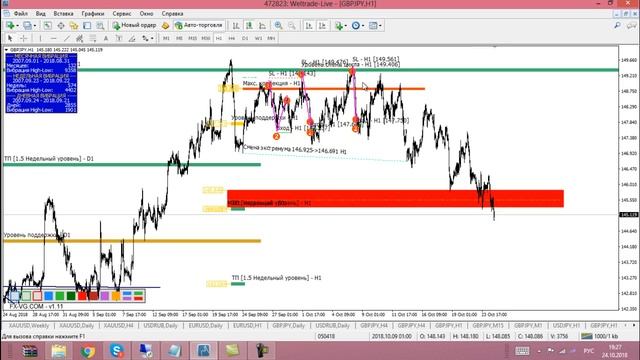Open a new chart from toolbar
This screenshot has width=640, height=360.
coord(10,26)
